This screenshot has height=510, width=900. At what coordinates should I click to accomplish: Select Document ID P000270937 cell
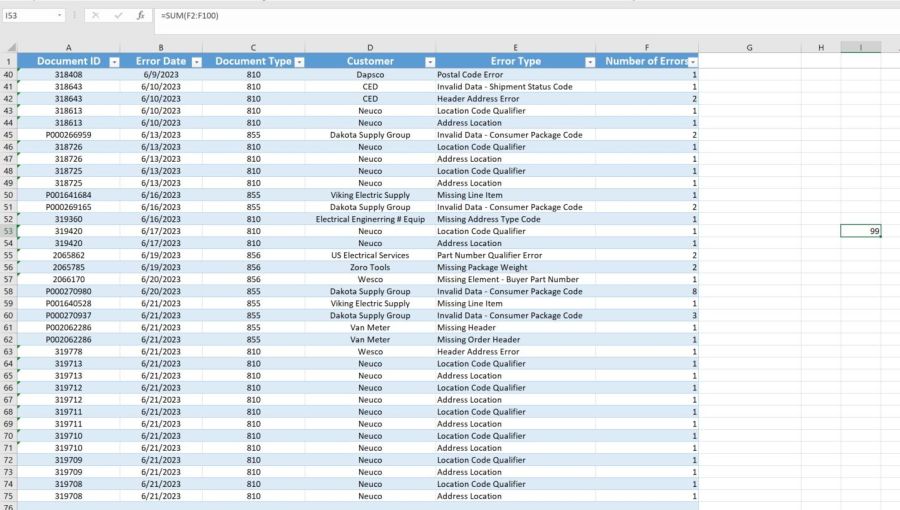pos(68,316)
